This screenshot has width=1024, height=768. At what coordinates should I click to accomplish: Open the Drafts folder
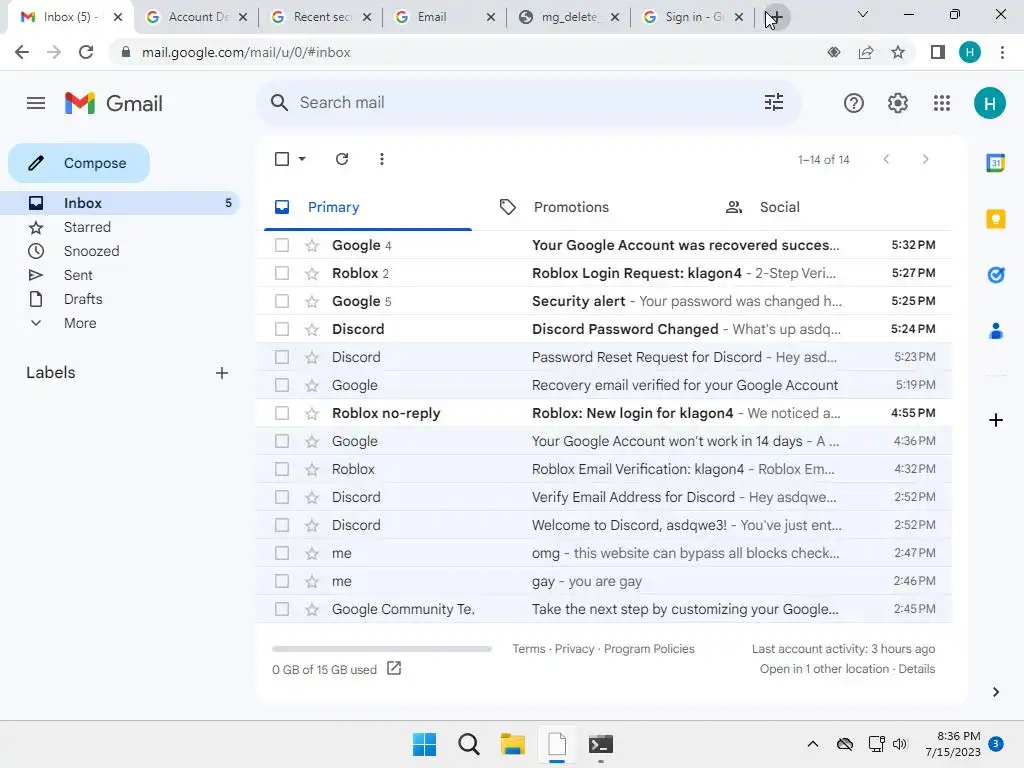83,299
